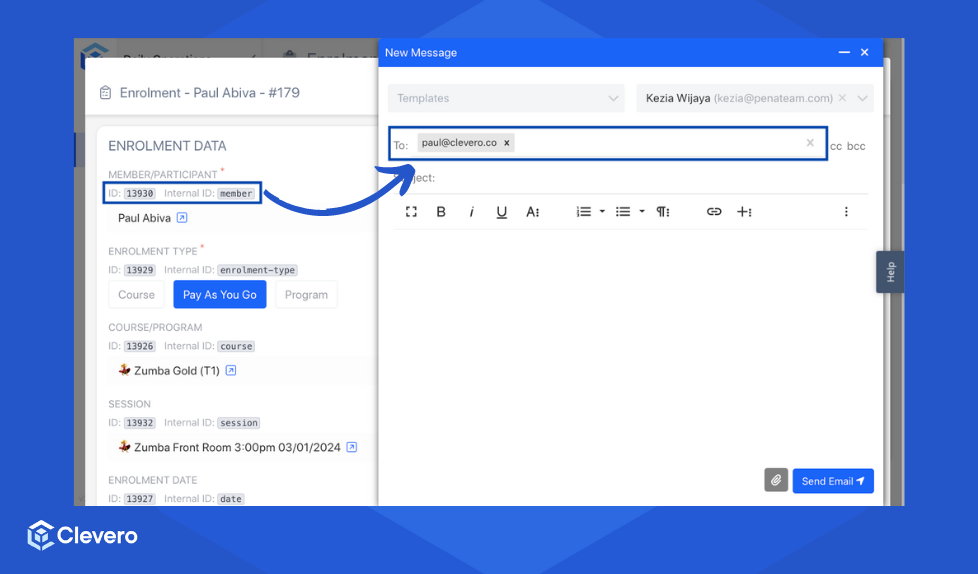Clear all recipients in To field
The height and width of the screenshot is (574, 978).
coord(810,143)
